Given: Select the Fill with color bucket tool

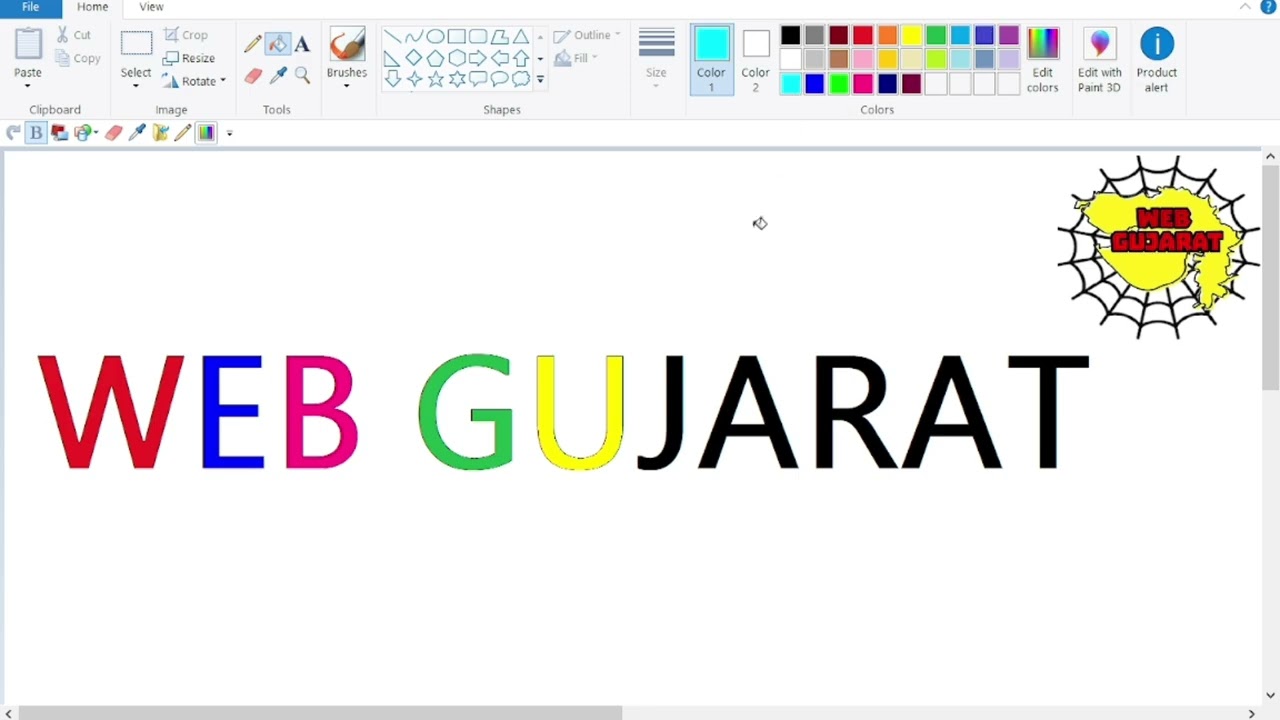Looking at the screenshot, I should pyautogui.click(x=278, y=44).
